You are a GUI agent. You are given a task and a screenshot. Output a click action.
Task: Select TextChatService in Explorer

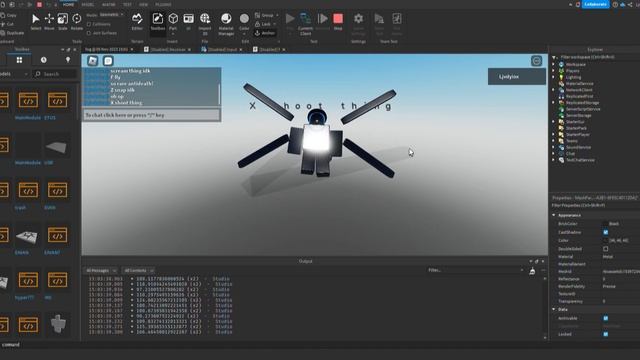pyautogui.click(x=580, y=160)
